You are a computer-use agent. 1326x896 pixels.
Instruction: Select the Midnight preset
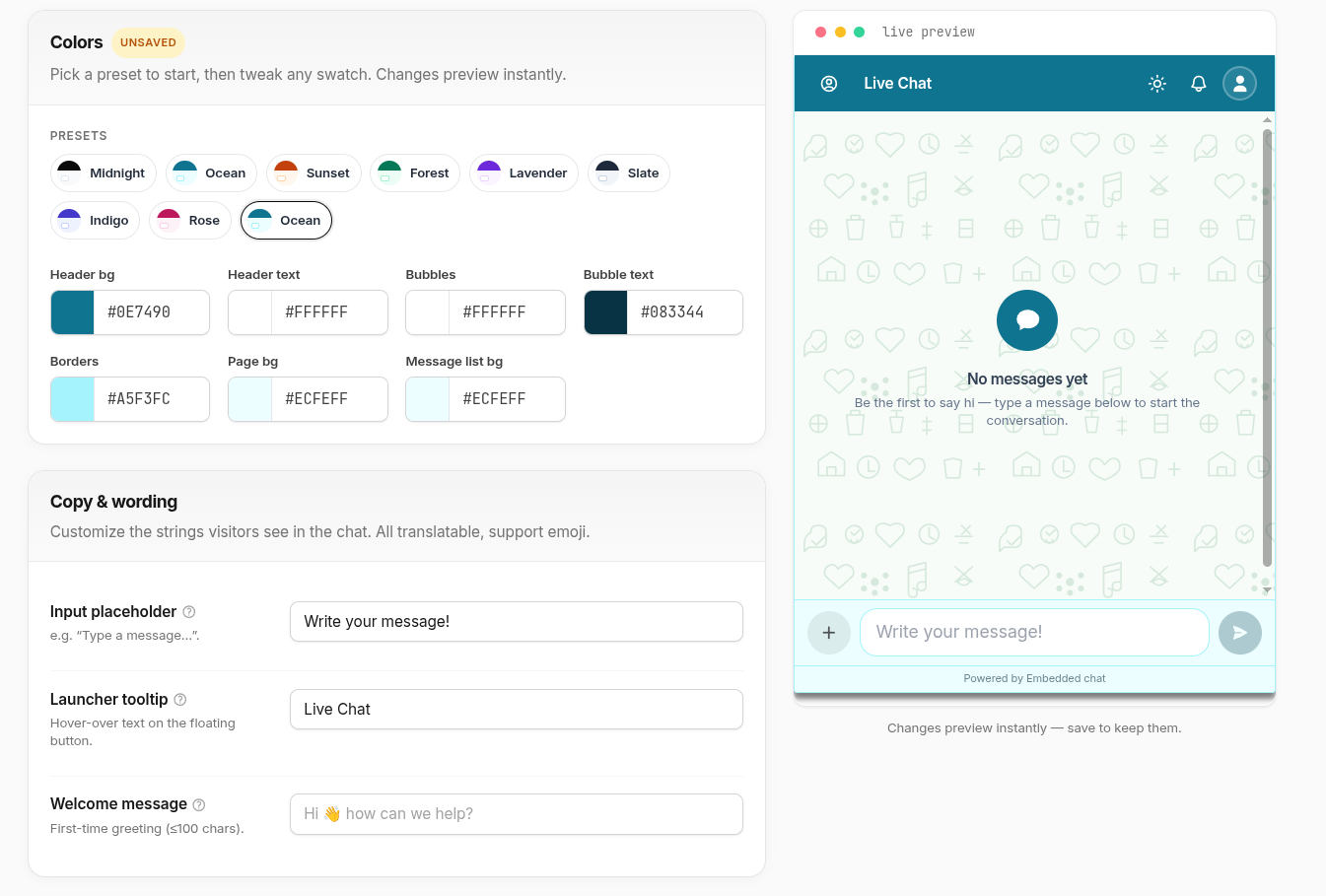(x=104, y=173)
